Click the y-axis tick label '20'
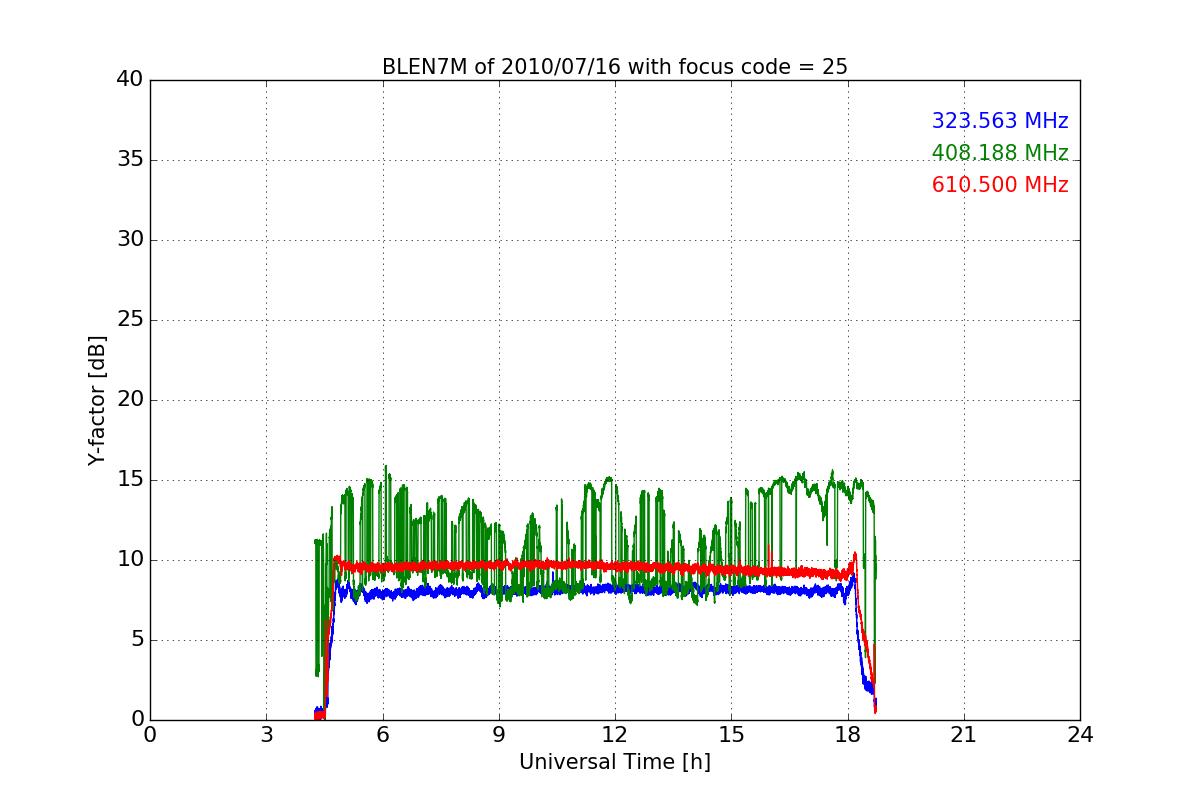 pos(130,400)
